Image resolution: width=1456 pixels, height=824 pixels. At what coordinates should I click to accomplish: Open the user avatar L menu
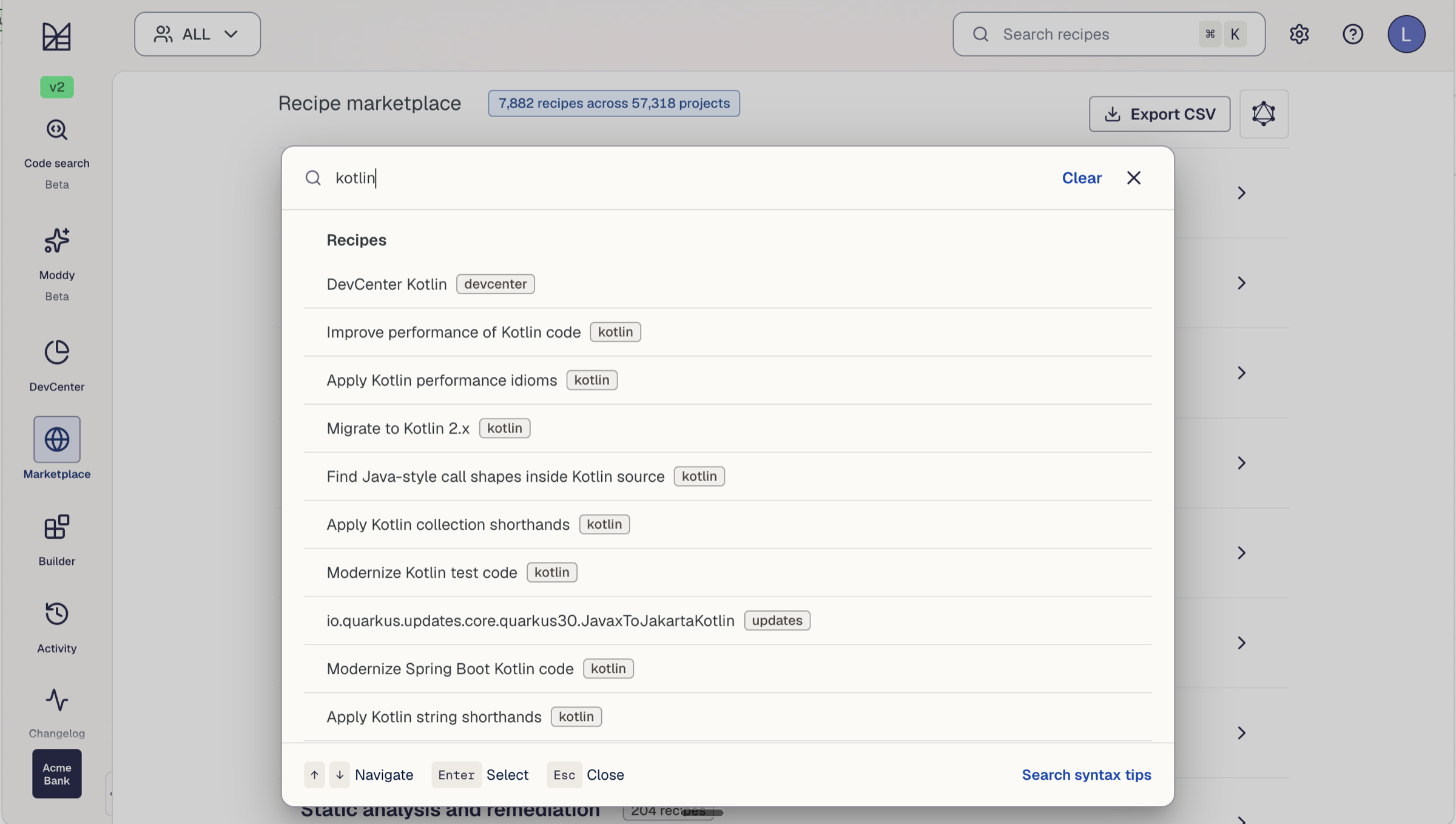tap(1406, 34)
